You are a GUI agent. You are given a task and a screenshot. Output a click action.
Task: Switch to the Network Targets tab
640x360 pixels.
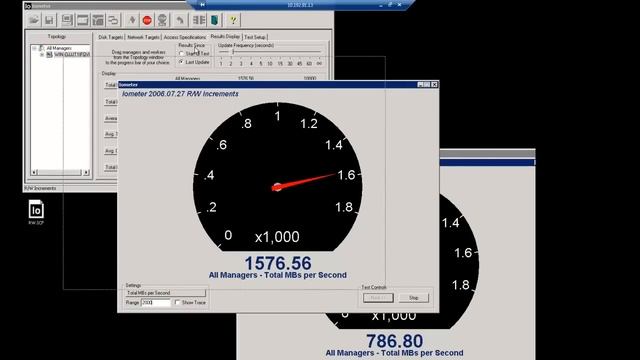pyautogui.click(x=143, y=37)
